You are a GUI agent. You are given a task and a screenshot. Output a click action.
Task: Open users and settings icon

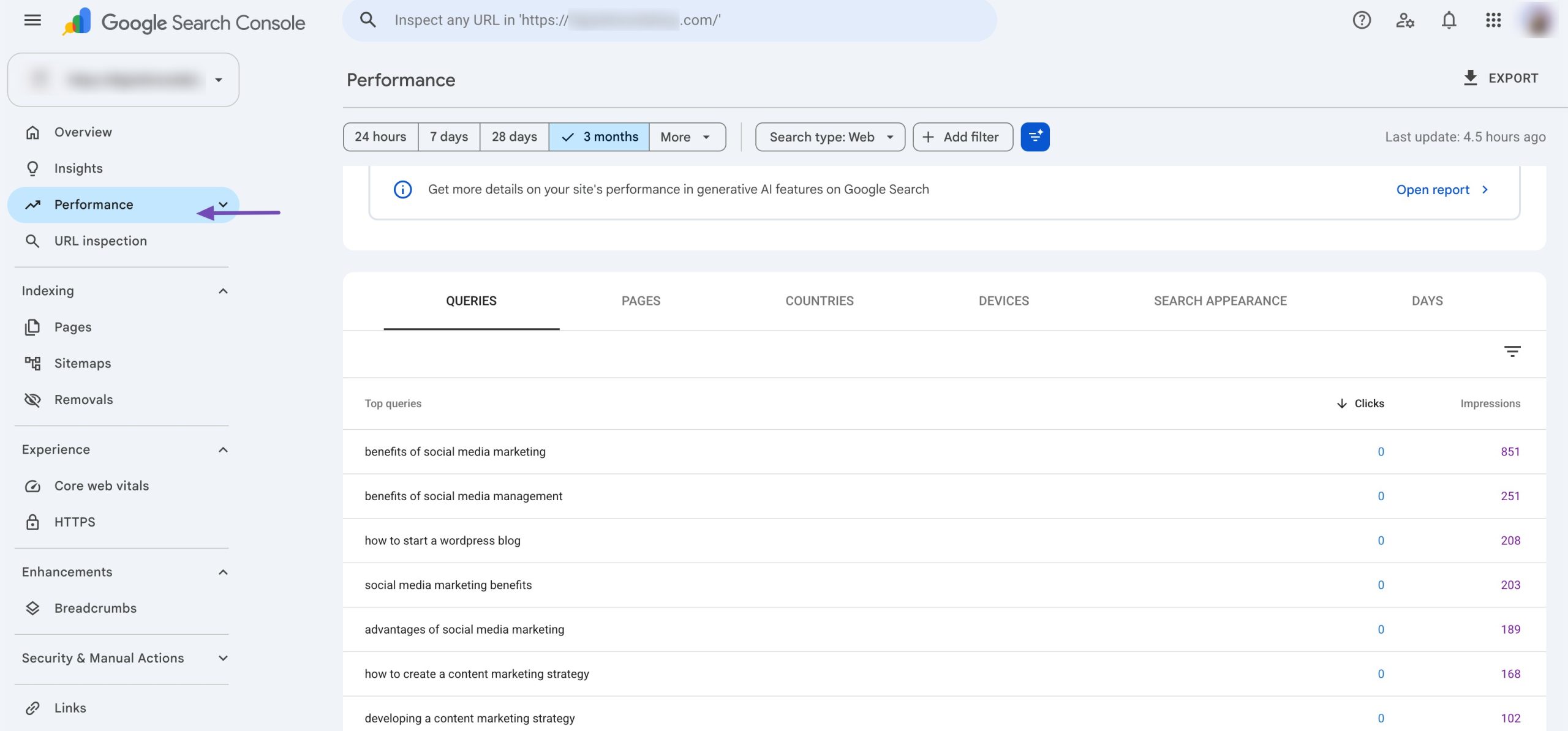(x=1405, y=20)
